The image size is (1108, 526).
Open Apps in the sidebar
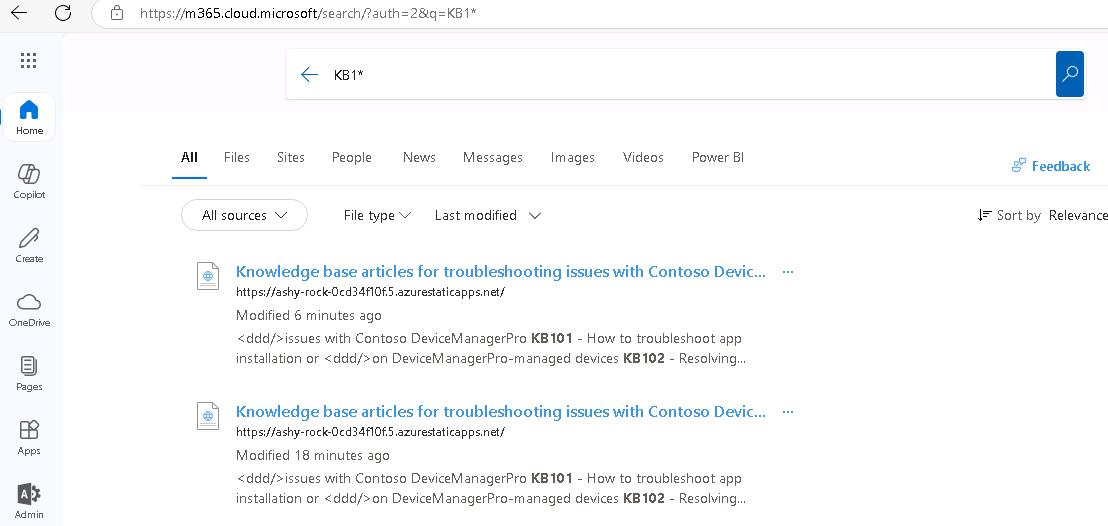[x=29, y=438]
